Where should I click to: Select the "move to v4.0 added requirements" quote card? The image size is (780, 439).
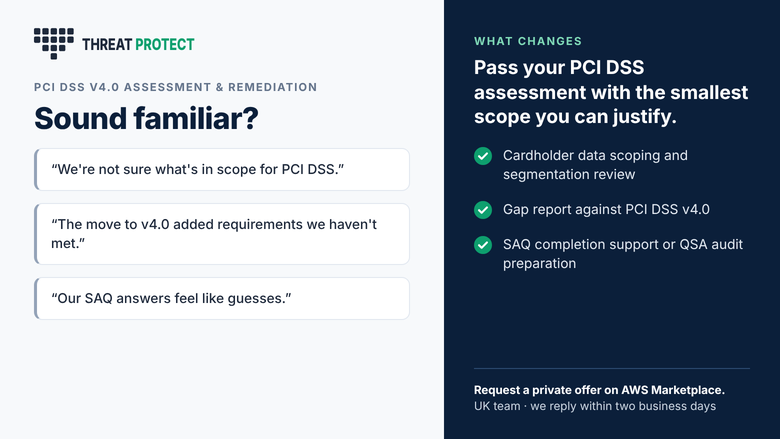(x=222, y=234)
